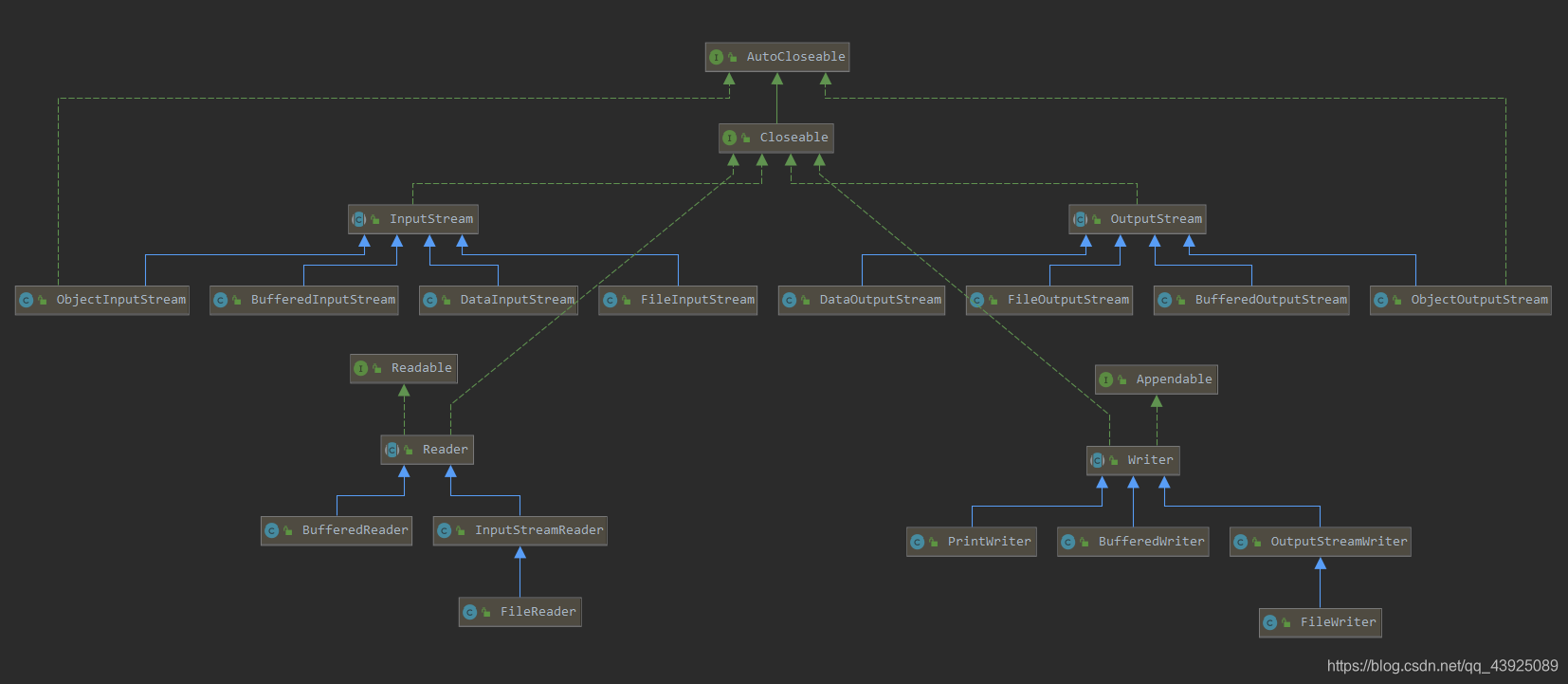This screenshot has height=684, width=1568.
Task: Click the PrintWriter label text
Action: click(990, 542)
